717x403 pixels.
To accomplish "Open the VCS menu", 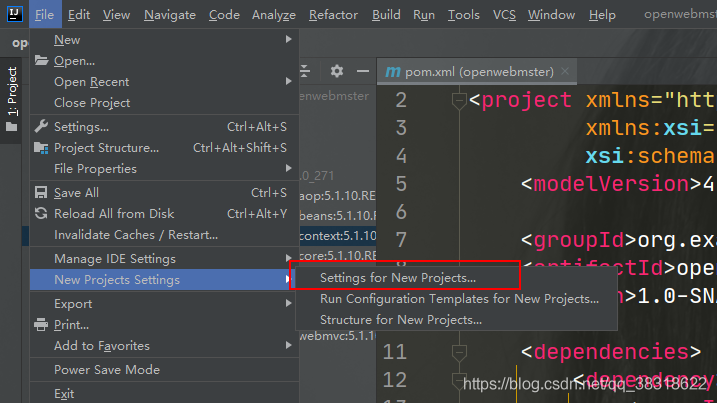I will (504, 15).
